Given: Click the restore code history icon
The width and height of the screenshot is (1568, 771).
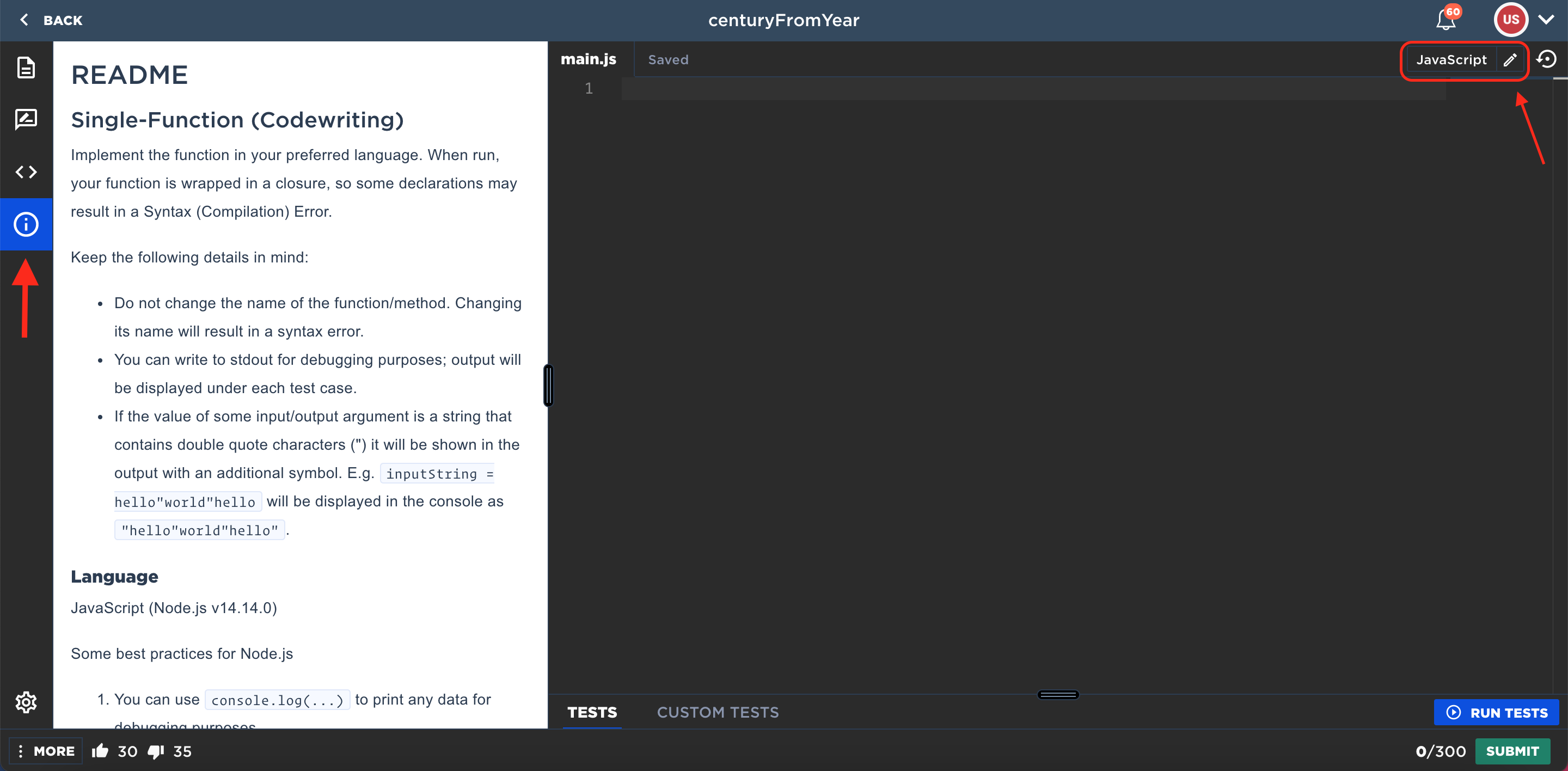Looking at the screenshot, I should pos(1546,59).
